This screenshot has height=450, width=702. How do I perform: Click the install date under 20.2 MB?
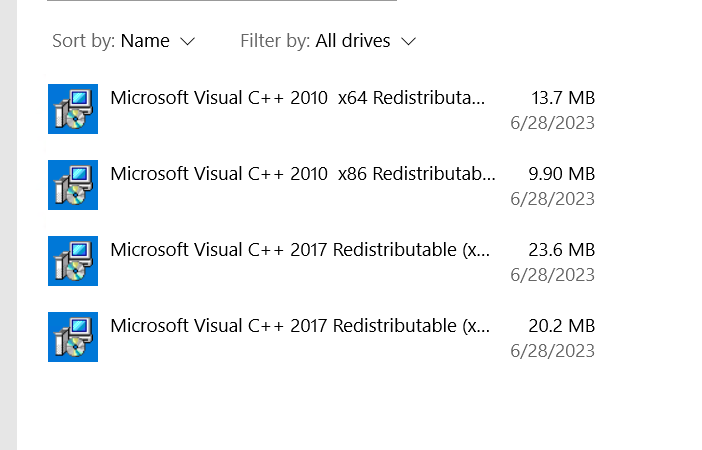pyautogui.click(x=552, y=351)
